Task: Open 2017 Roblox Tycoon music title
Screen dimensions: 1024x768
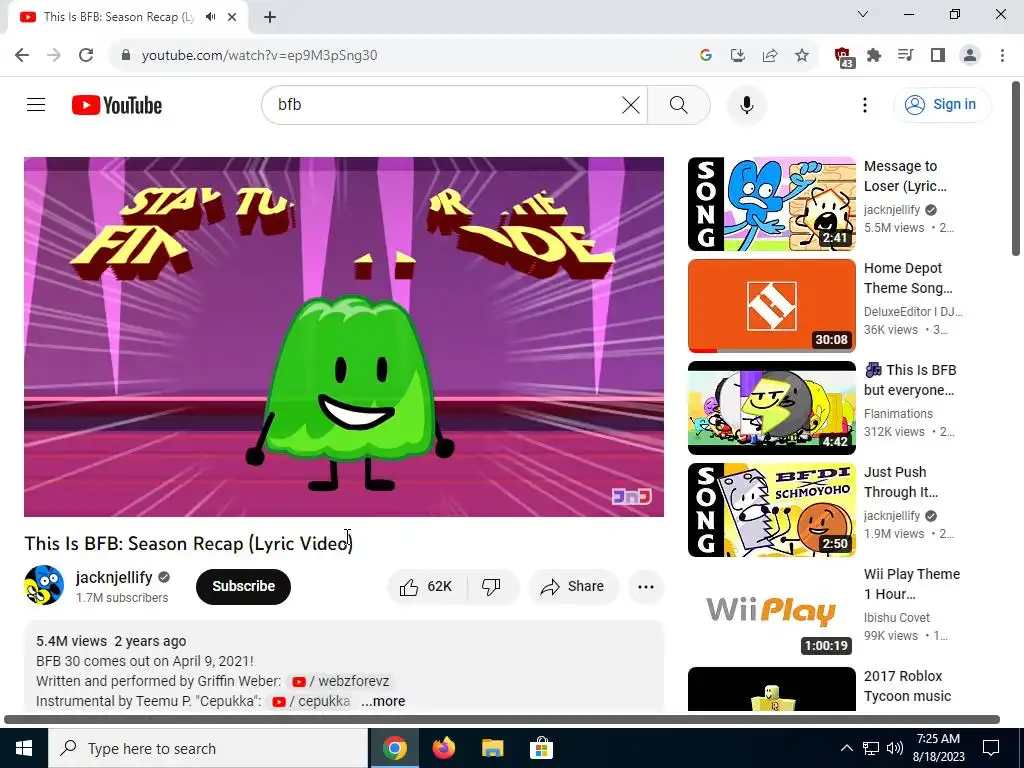Action: pos(907,686)
